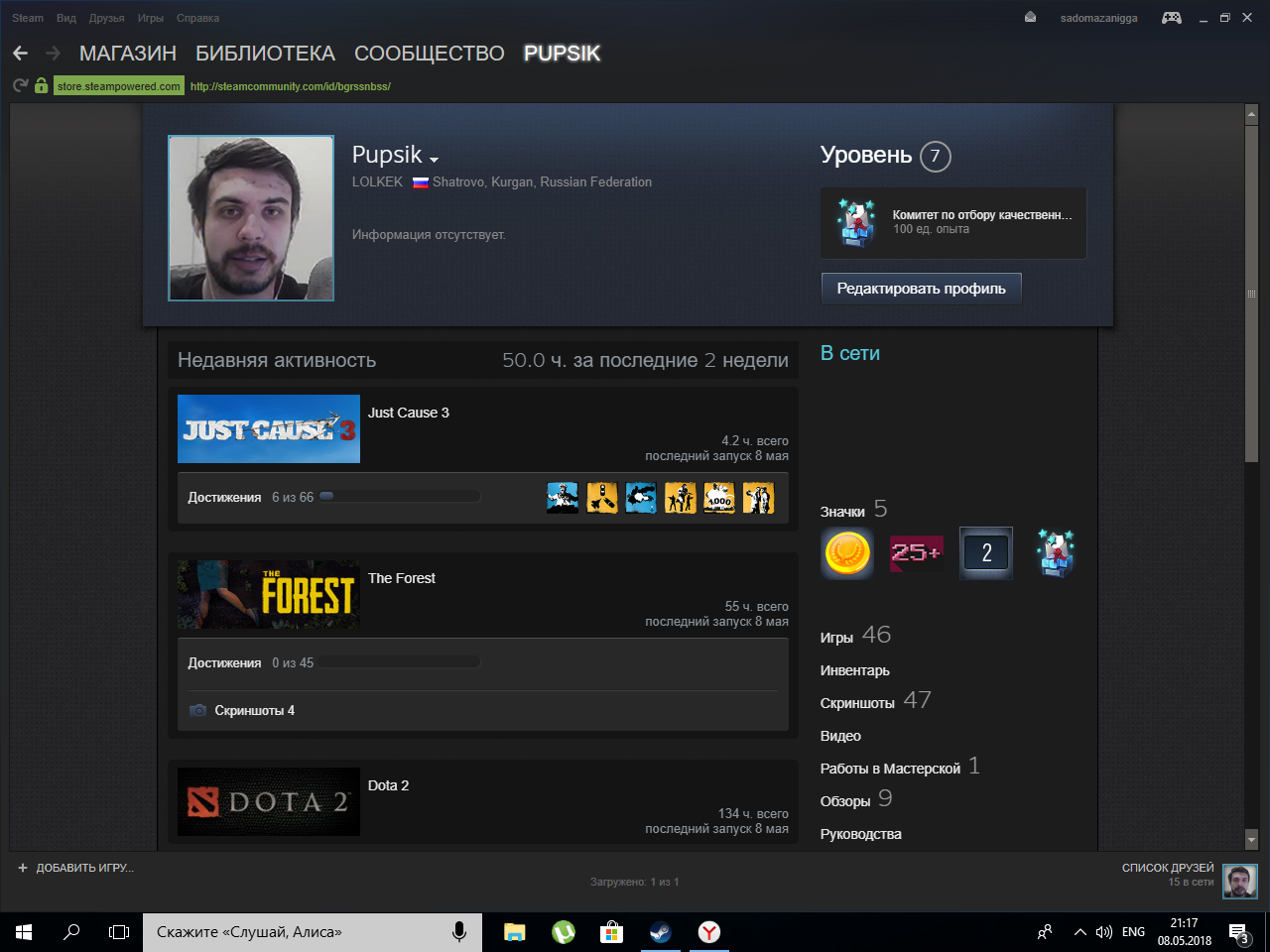1270x952 pixels.
Task: Click the microphone icon in Alice search box
Action: [459, 932]
